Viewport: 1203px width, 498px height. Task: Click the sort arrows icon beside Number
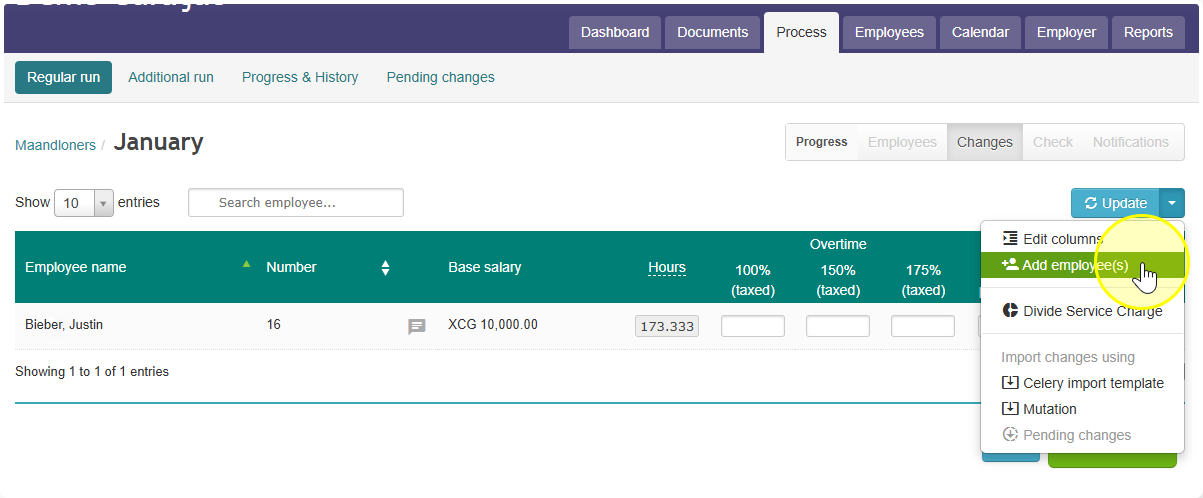click(385, 268)
